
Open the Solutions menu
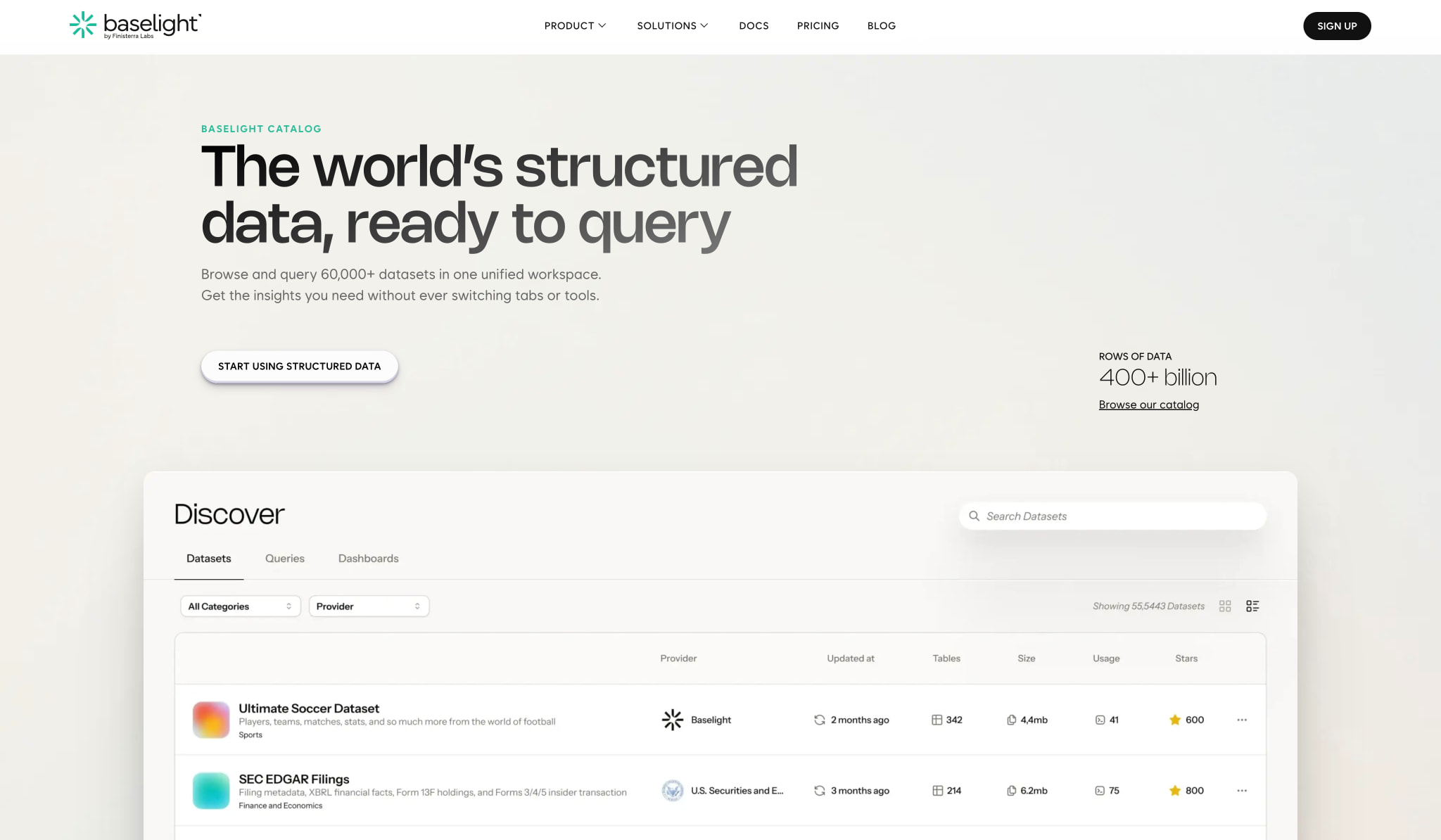tap(672, 25)
